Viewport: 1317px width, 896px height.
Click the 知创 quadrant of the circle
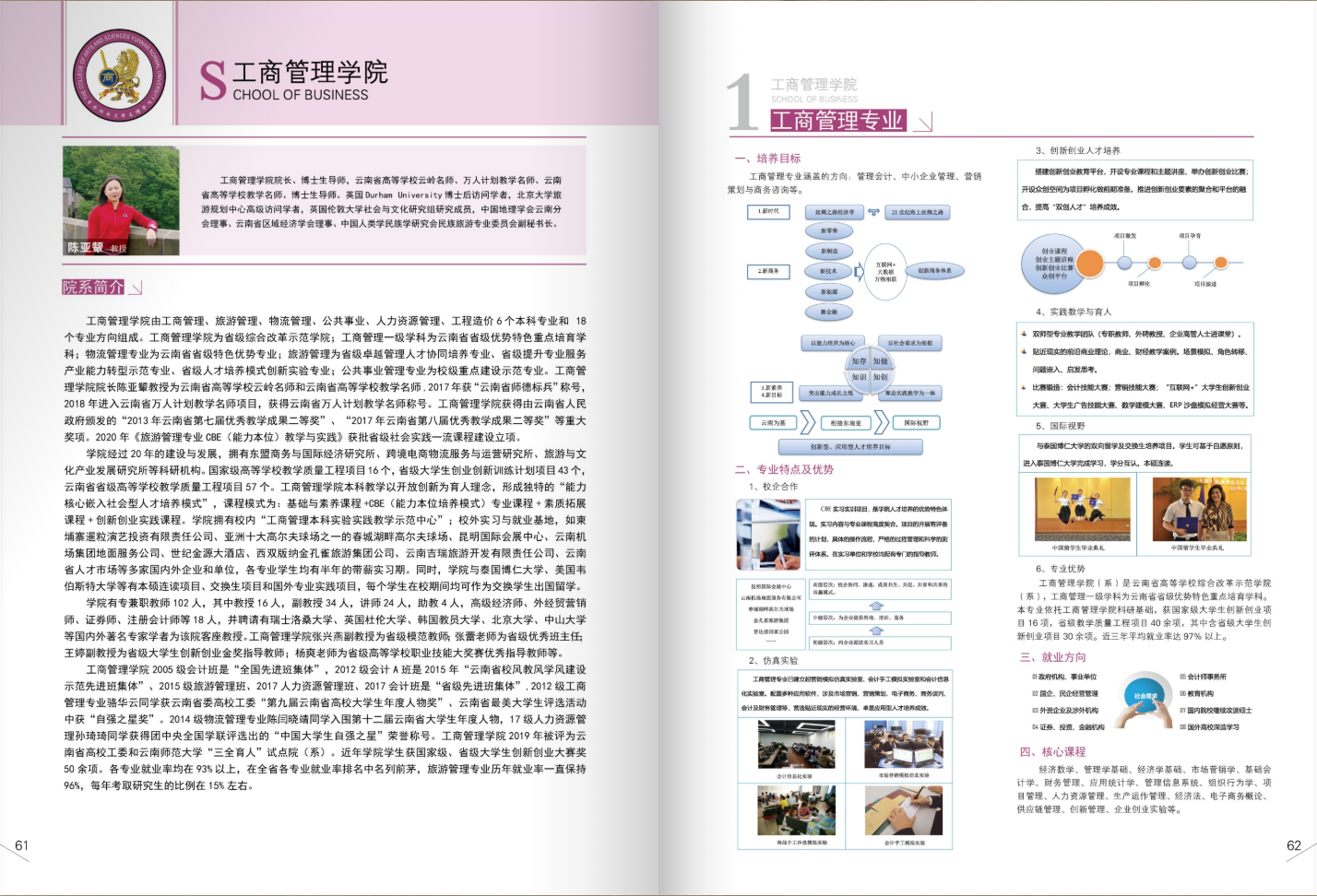pos(881,378)
